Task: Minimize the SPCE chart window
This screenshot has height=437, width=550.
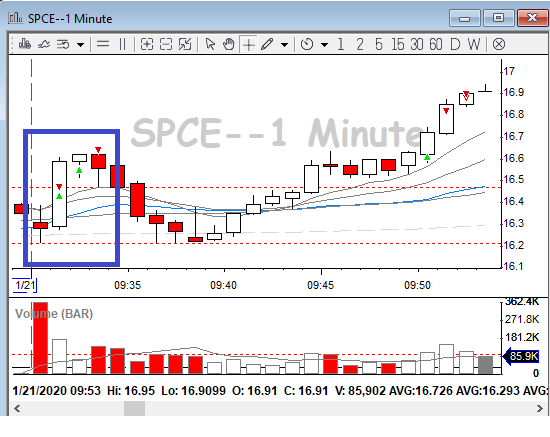Action: click(464, 18)
